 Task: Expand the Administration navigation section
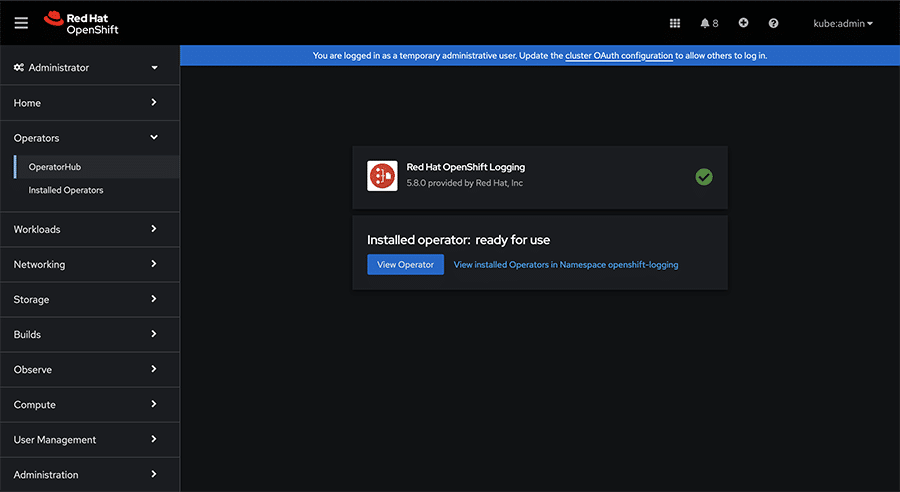pyautogui.click(x=90, y=475)
